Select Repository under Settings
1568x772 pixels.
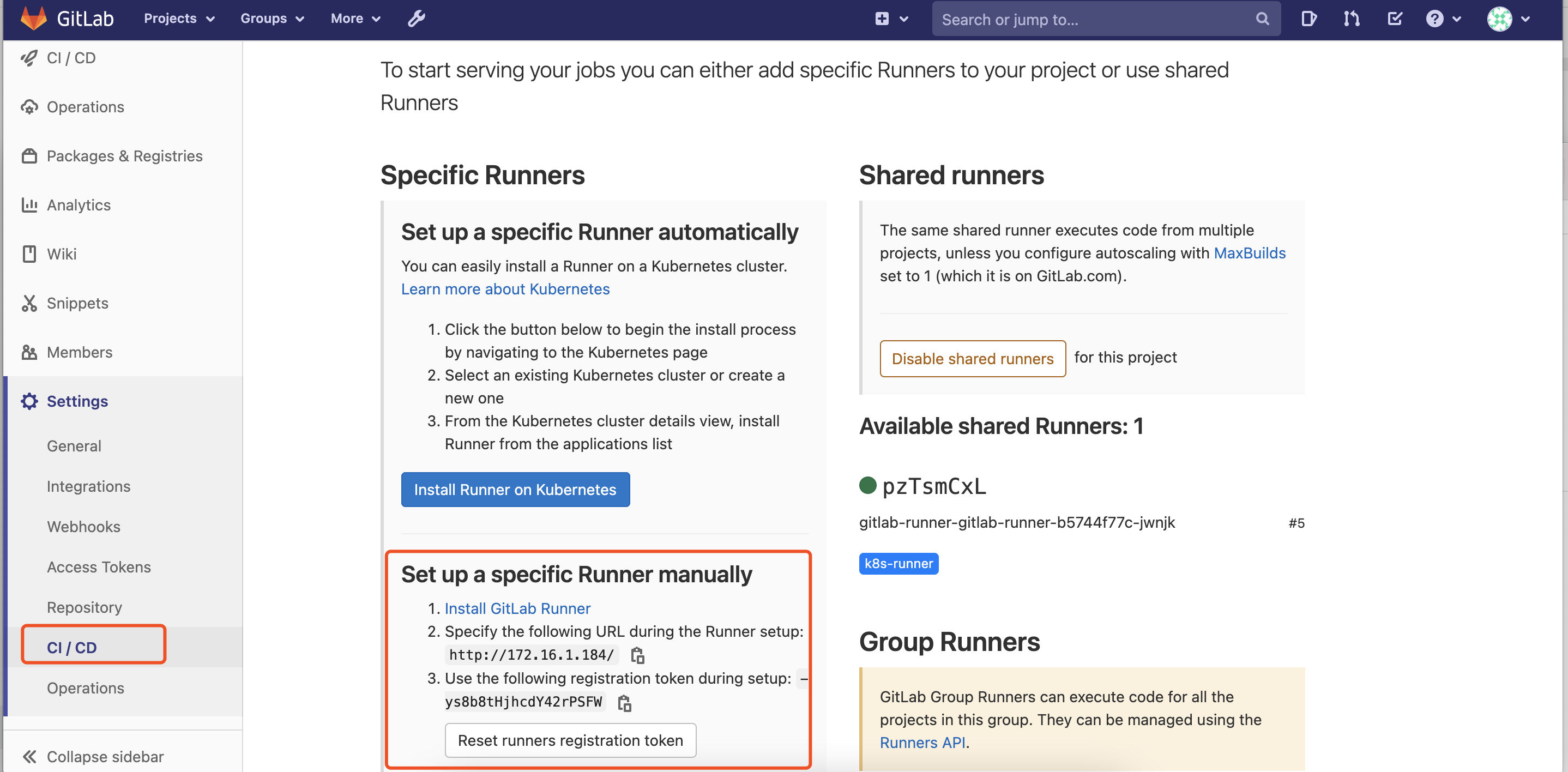point(85,607)
